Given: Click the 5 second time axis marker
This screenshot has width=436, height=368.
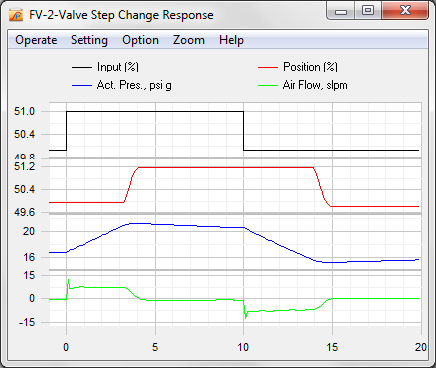Looking at the screenshot, I should [155, 347].
